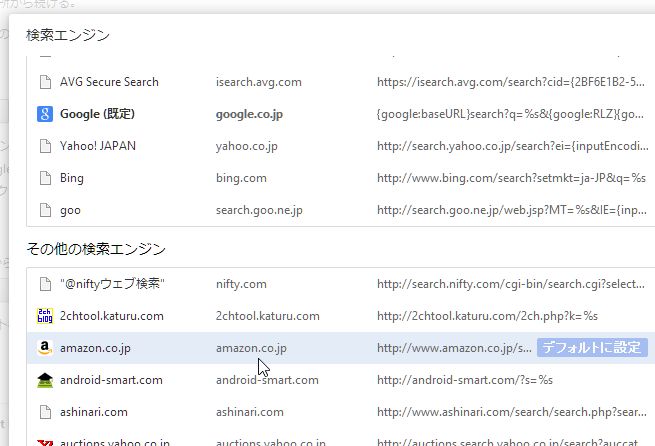
Task: Click the 2ch blog favicon
Action: click(45, 316)
